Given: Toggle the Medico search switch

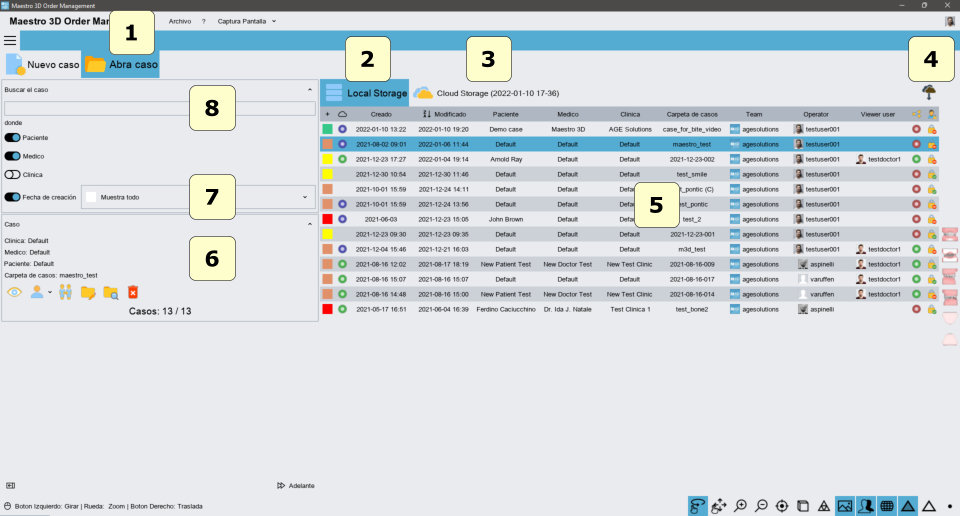Looking at the screenshot, I should click(12, 156).
